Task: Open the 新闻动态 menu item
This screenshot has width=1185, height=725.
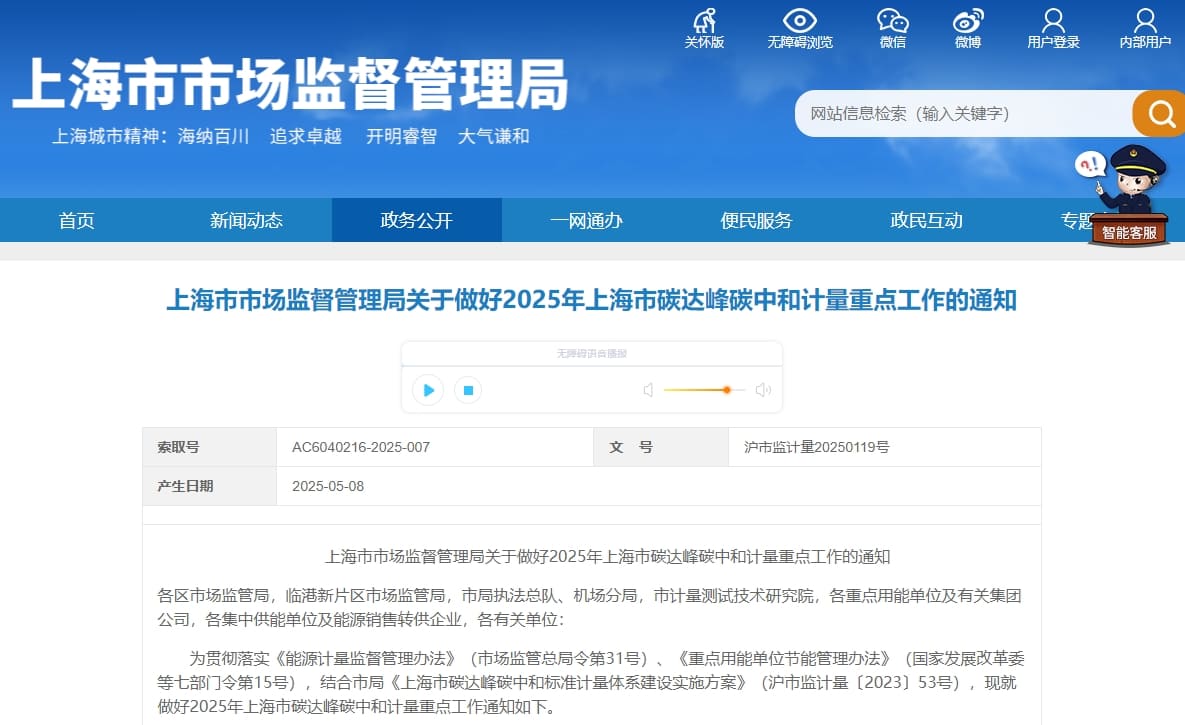Action: 246,221
